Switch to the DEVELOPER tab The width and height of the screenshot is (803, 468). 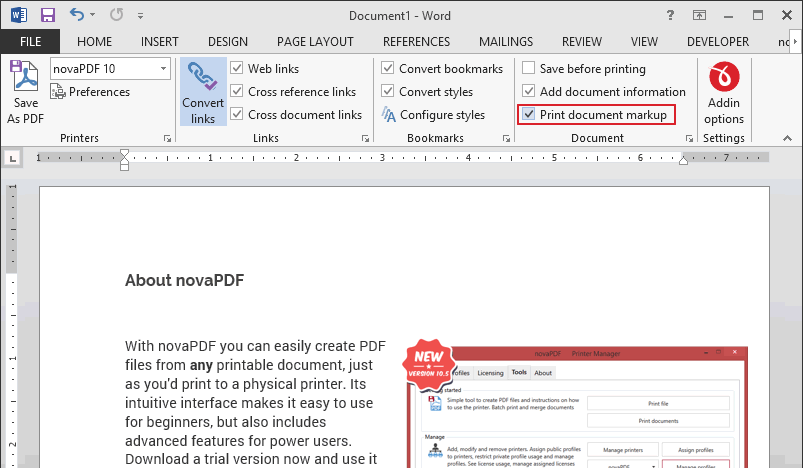718,41
